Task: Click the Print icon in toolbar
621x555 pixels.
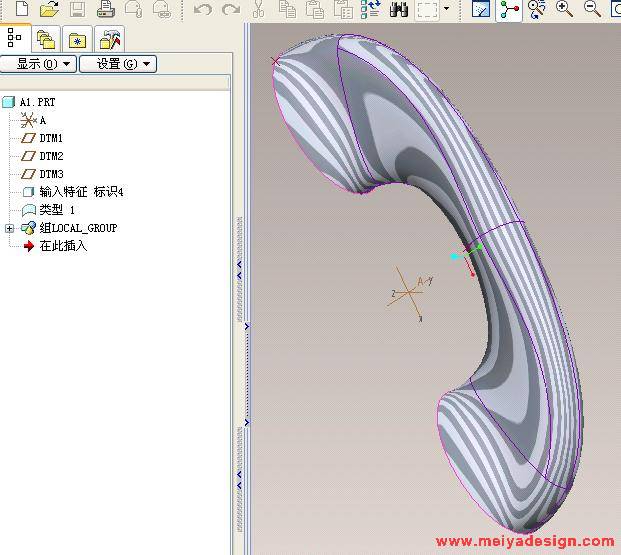Action: pyautogui.click(x=105, y=9)
